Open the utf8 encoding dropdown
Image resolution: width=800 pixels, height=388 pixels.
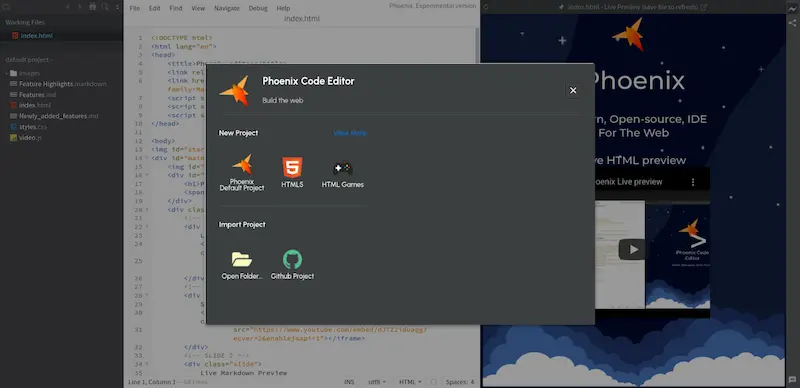pos(377,382)
